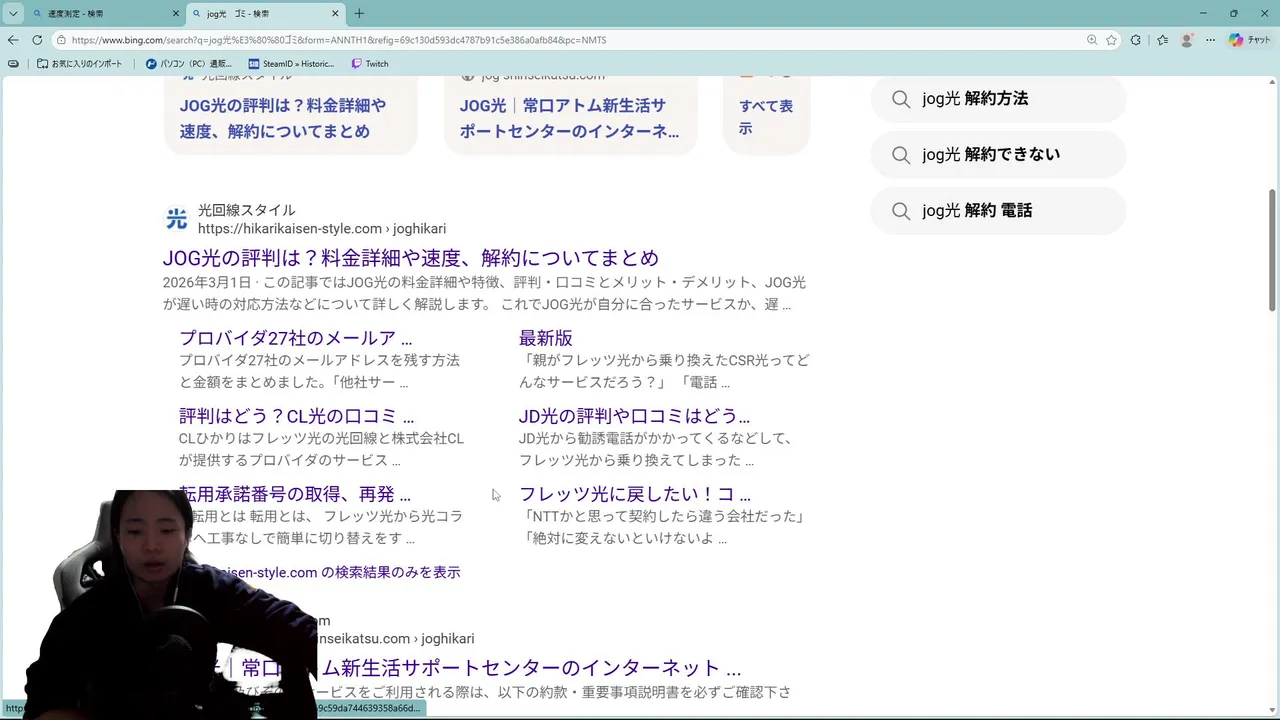The width and height of the screenshot is (1280, 720).
Task: Open the Settings and more ellipsis menu
Action: [x=1211, y=40]
